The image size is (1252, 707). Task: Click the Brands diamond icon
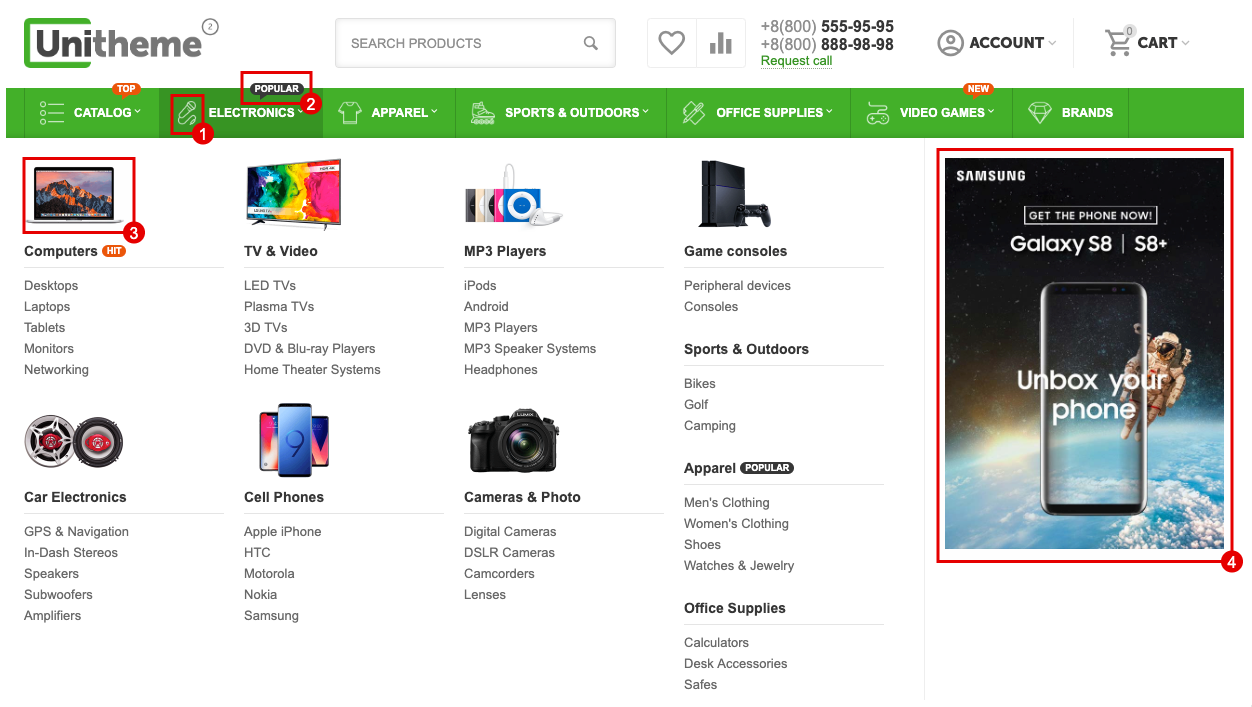pyautogui.click(x=1040, y=112)
